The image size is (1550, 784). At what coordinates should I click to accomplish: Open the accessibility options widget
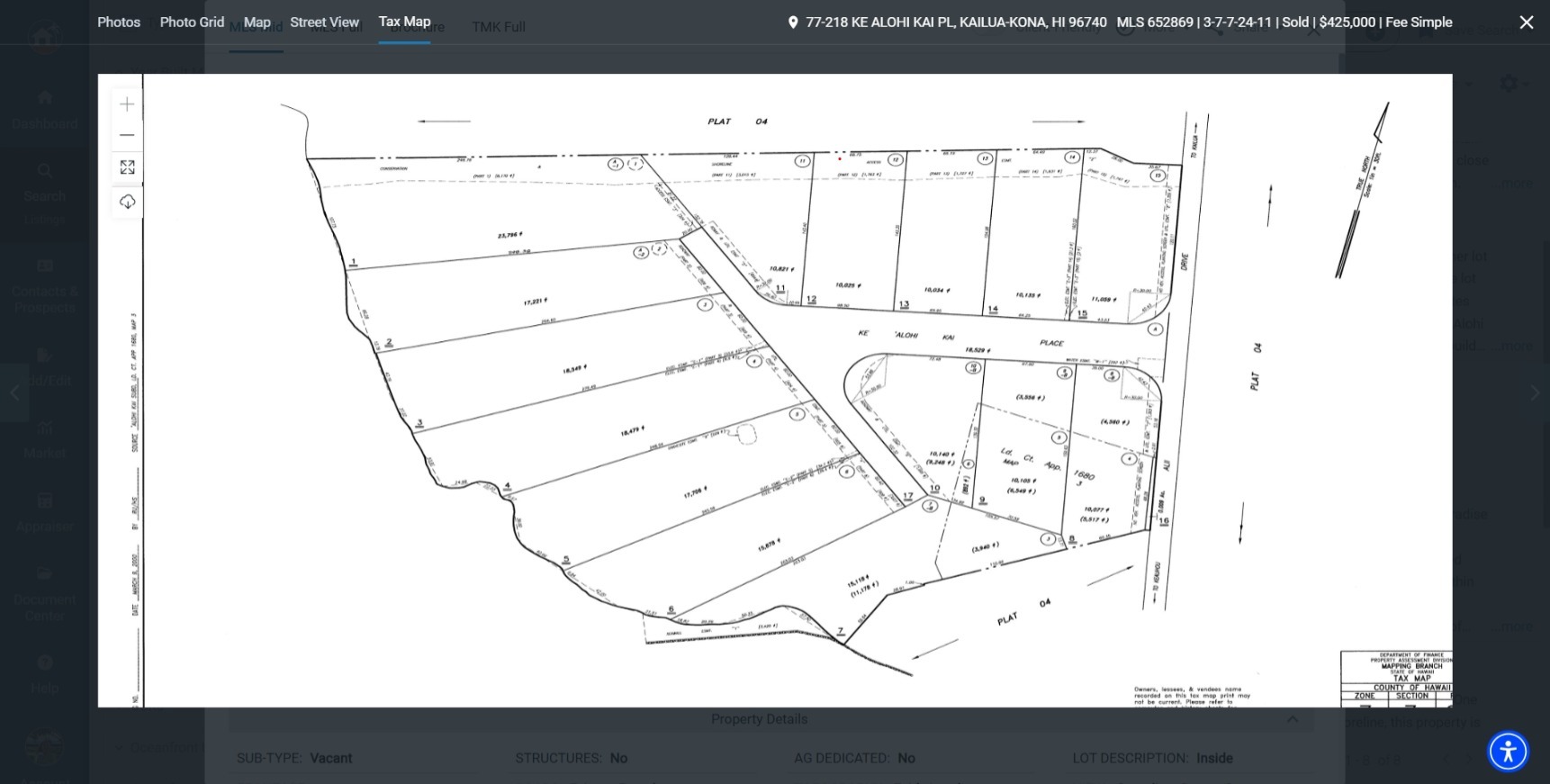(x=1508, y=751)
